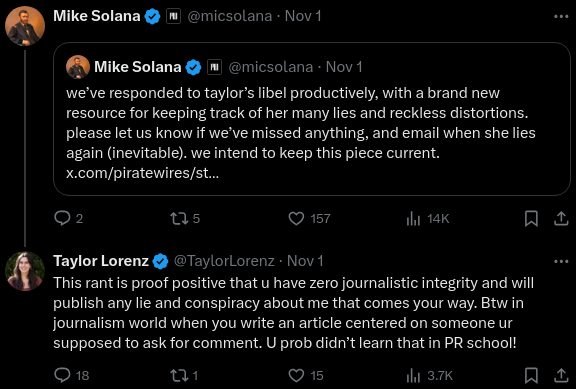Share Taylor Lorenz's reply tweet

[561, 375]
